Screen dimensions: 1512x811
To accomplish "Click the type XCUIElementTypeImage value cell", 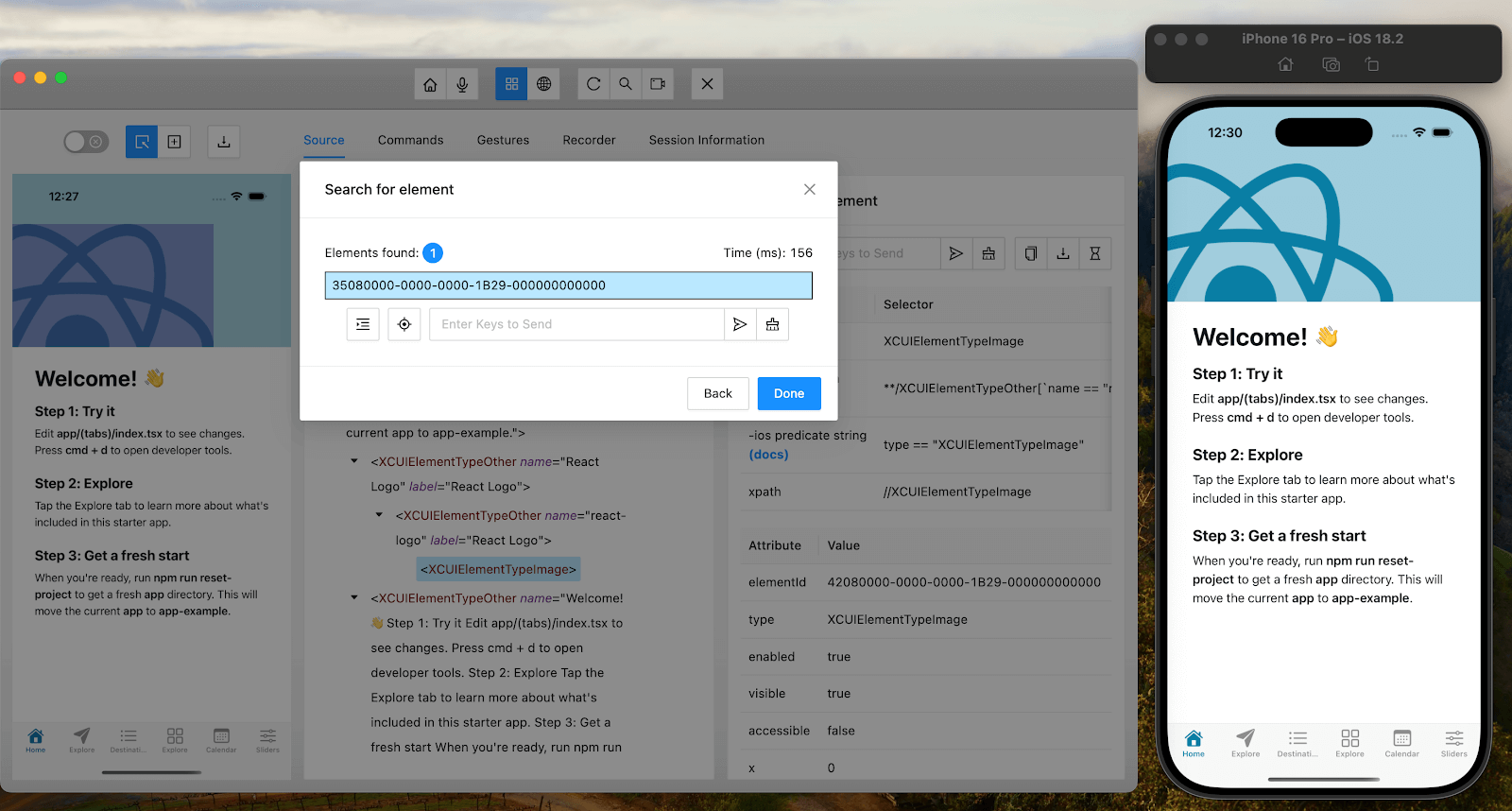I will pos(898,619).
